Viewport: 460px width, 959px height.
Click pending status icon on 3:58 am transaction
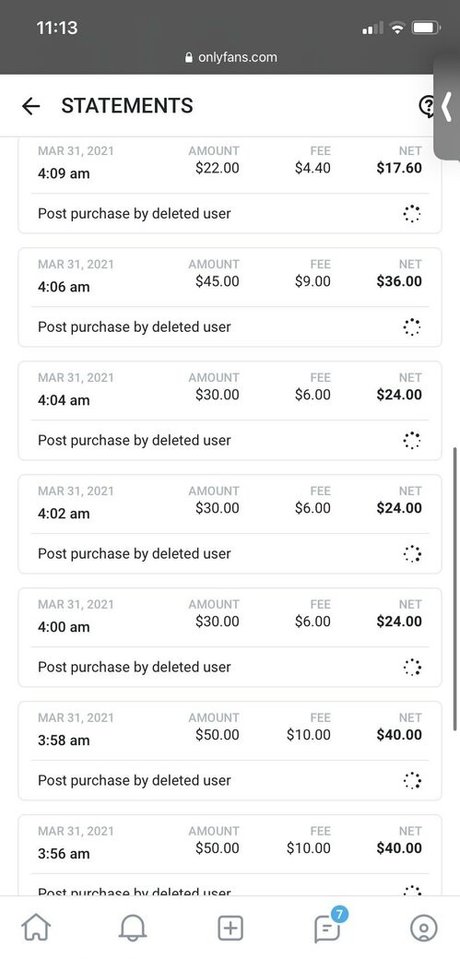tap(412, 780)
